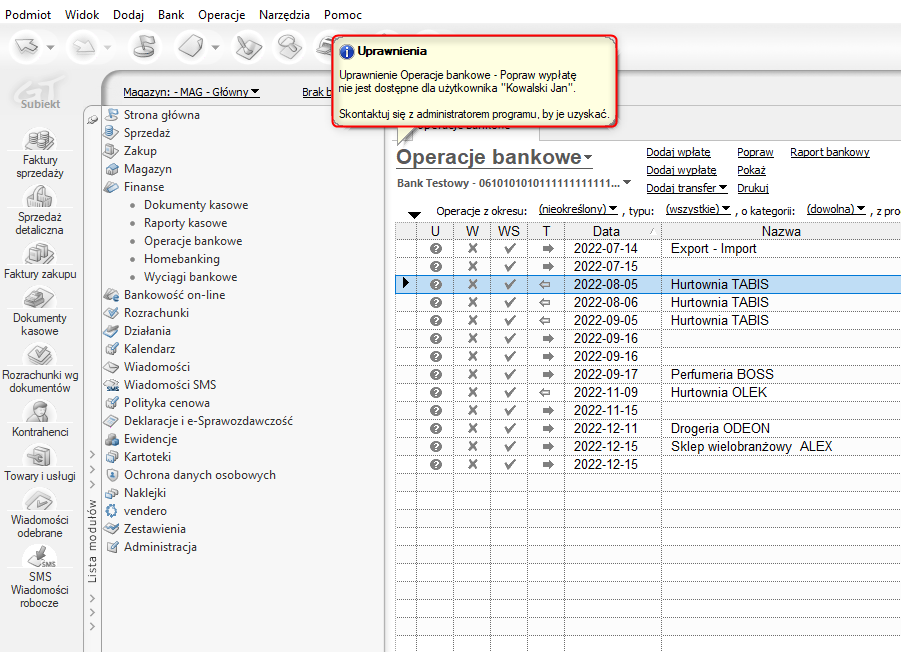Select Wyciągi bankowe under Finanse
Screen dimensions: 901x652
(x=190, y=277)
